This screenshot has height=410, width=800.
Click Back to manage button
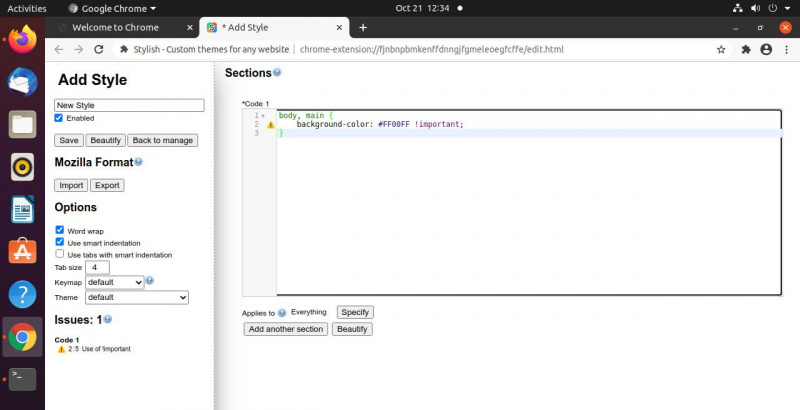click(x=163, y=140)
